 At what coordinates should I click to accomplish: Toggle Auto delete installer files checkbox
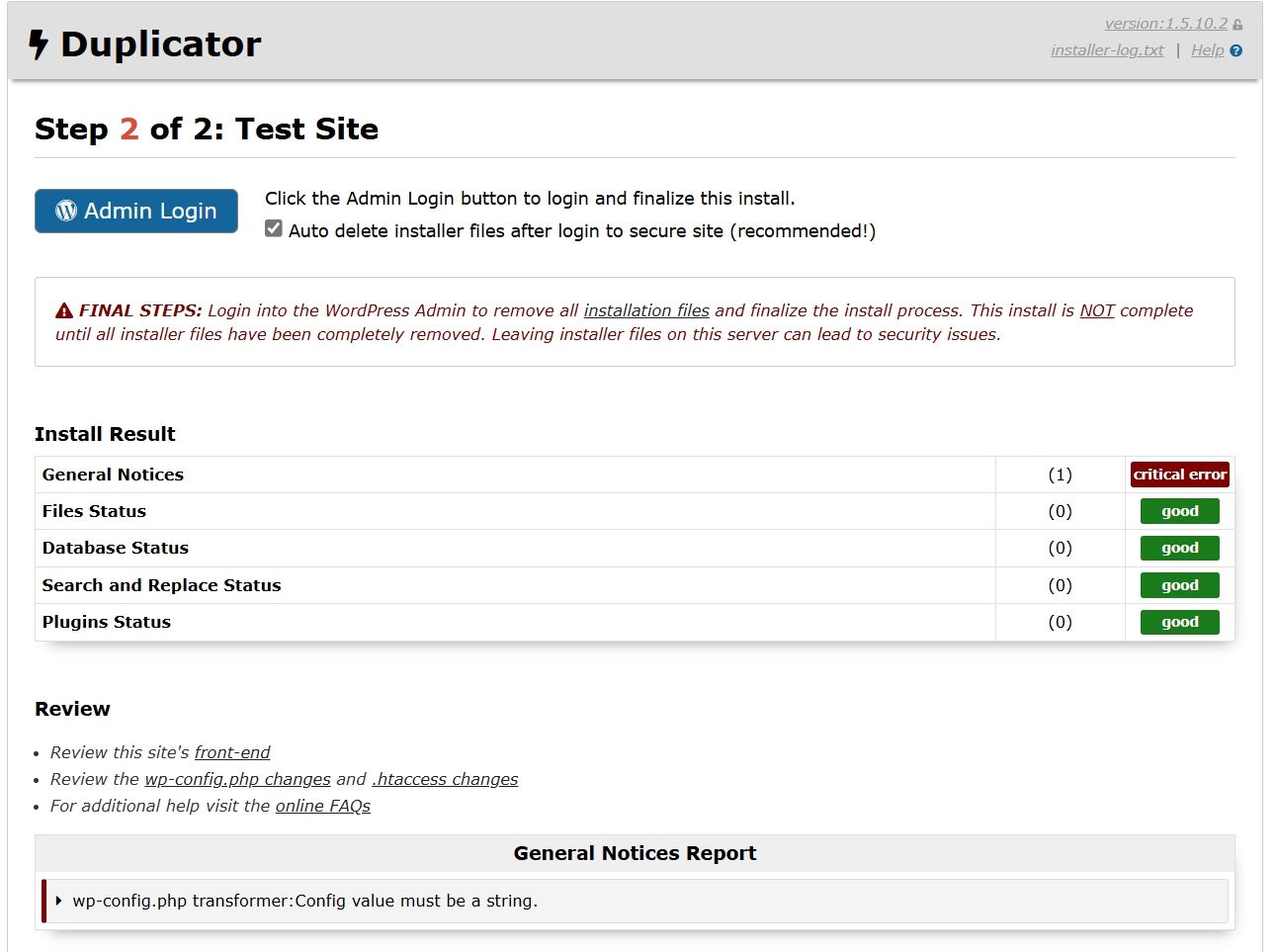point(274,228)
